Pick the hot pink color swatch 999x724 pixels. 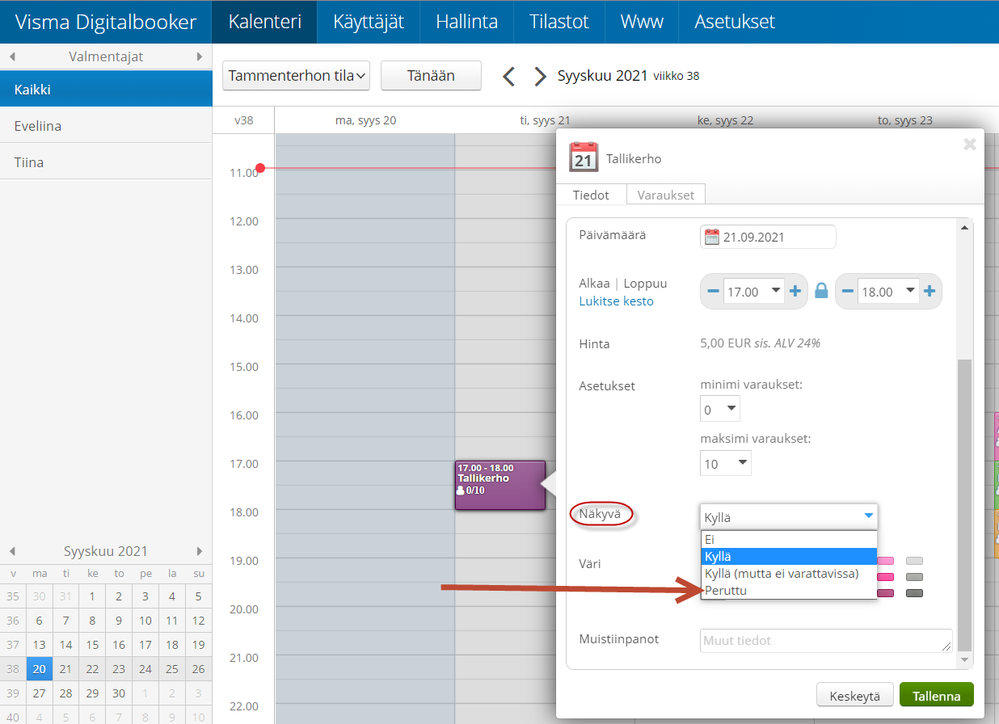coord(886,577)
